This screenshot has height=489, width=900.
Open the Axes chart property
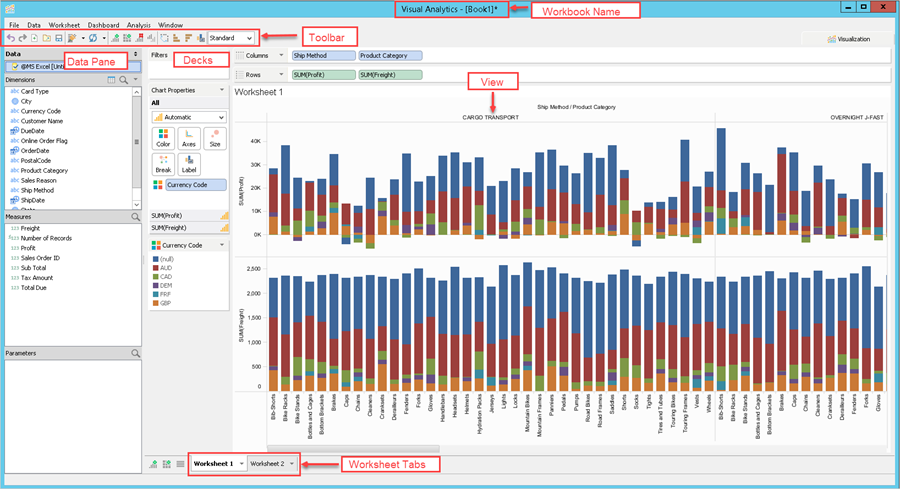click(x=188, y=139)
